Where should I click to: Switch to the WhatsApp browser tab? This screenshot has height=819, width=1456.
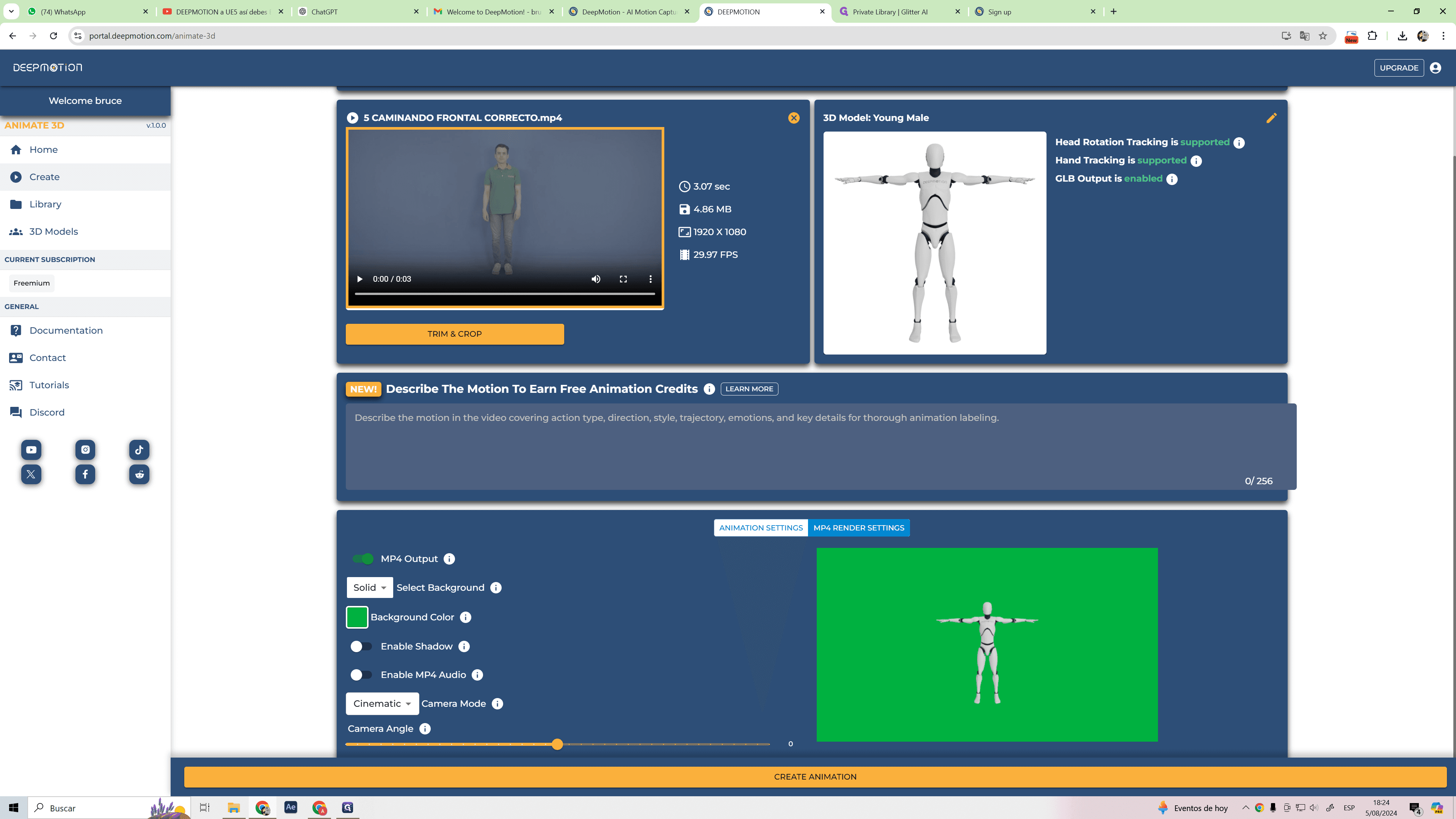click(88, 12)
